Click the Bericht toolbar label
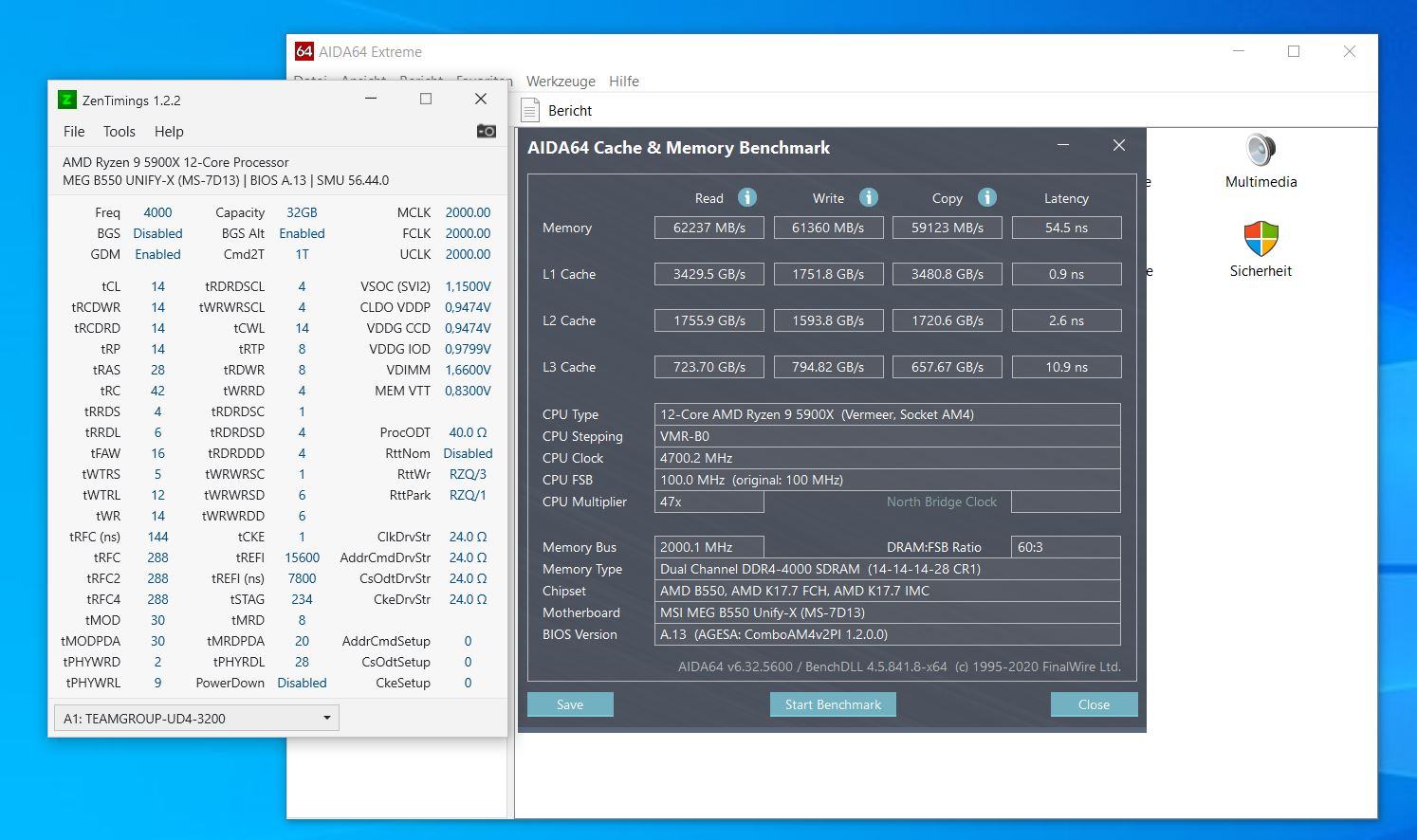Screen dimensions: 1417x840 570,111
